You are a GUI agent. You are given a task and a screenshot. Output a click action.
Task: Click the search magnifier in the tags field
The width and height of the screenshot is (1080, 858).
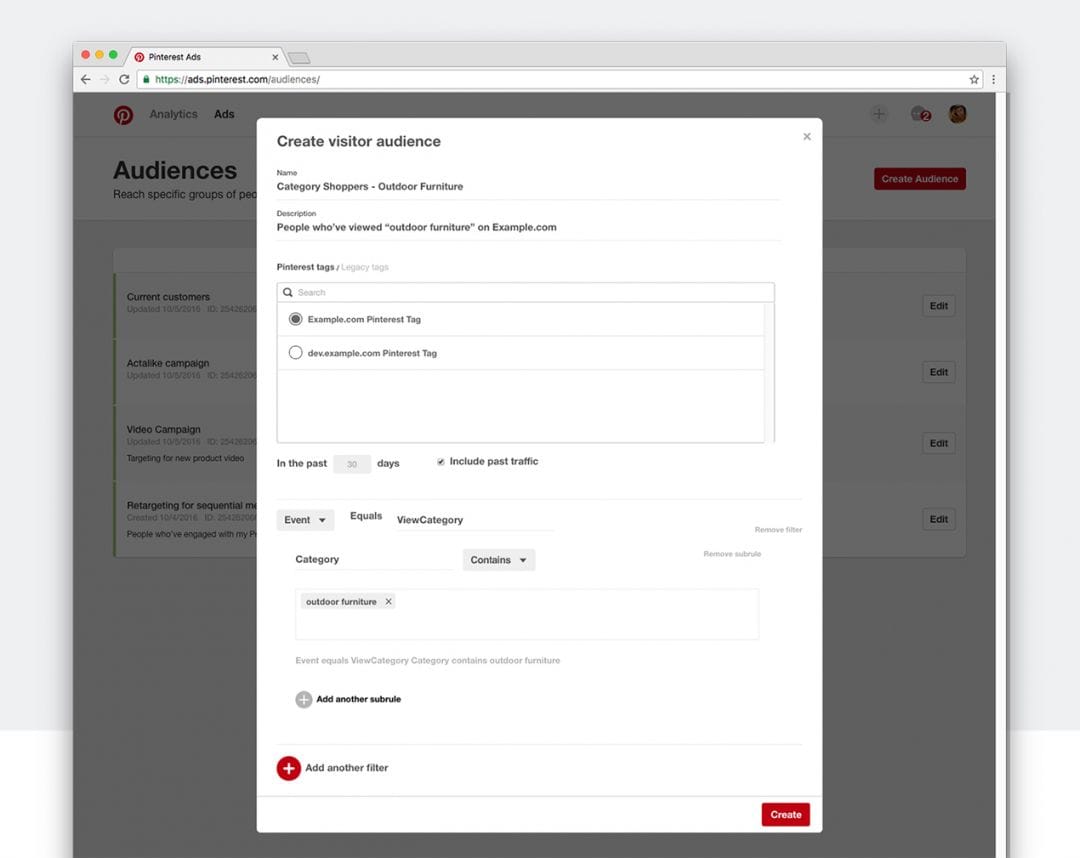click(290, 291)
